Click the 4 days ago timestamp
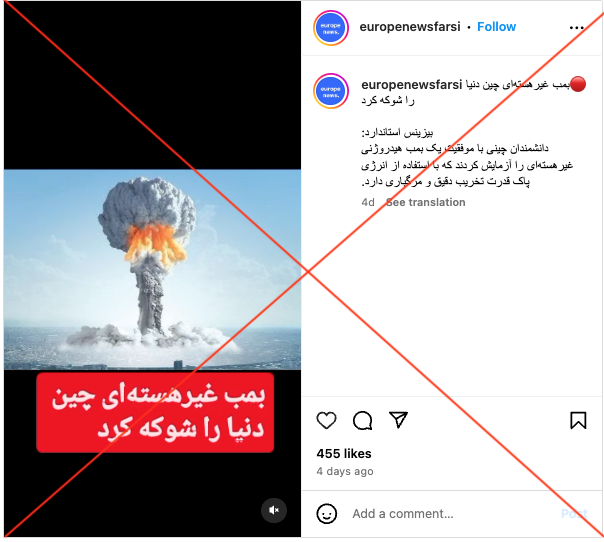604x542 pixels. [345, 472]
